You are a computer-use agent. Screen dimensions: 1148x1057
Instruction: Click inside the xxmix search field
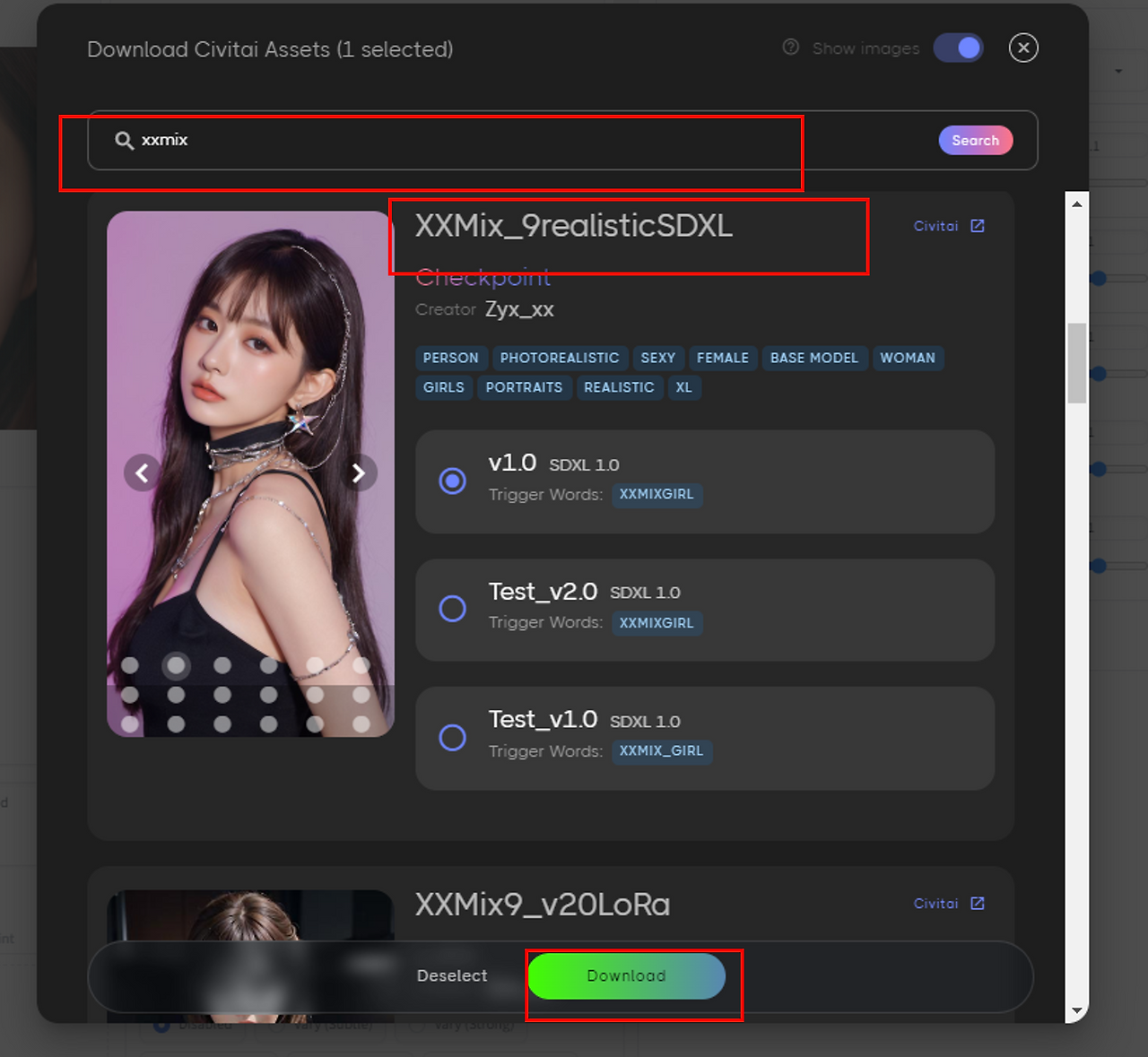[359, 140]
